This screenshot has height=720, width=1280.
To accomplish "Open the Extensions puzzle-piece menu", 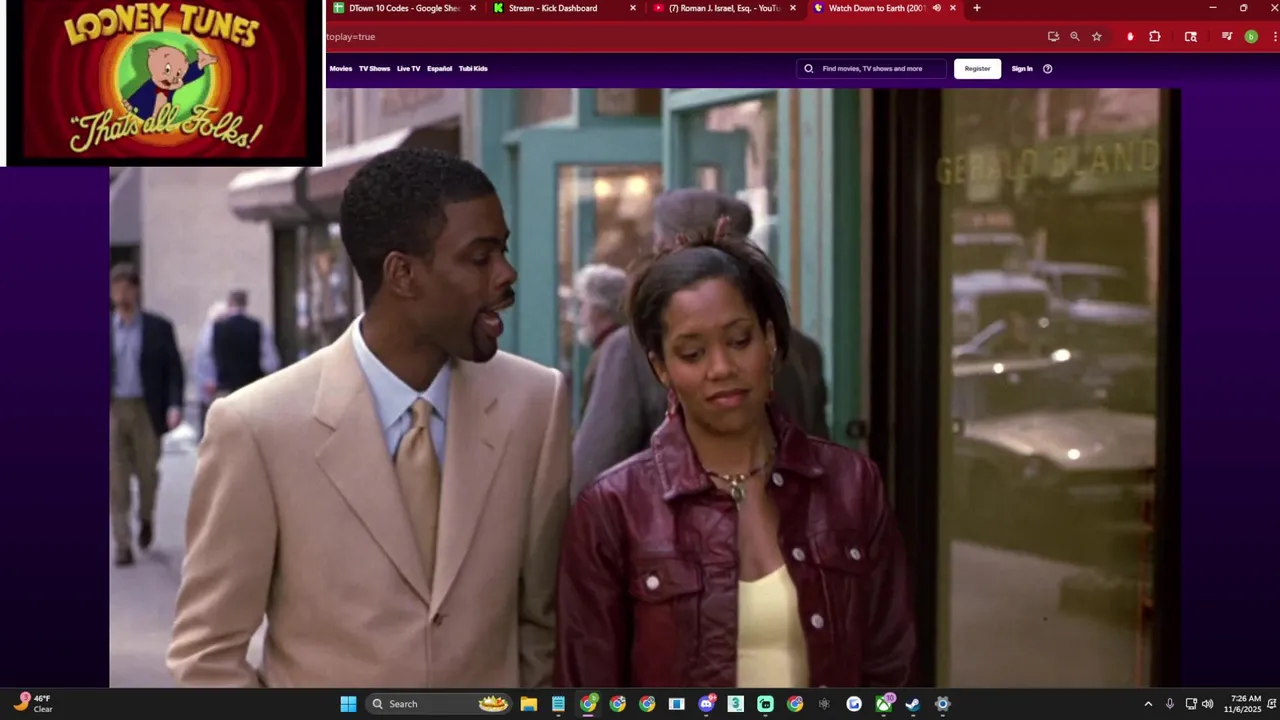I will (x=1155, y=37).
